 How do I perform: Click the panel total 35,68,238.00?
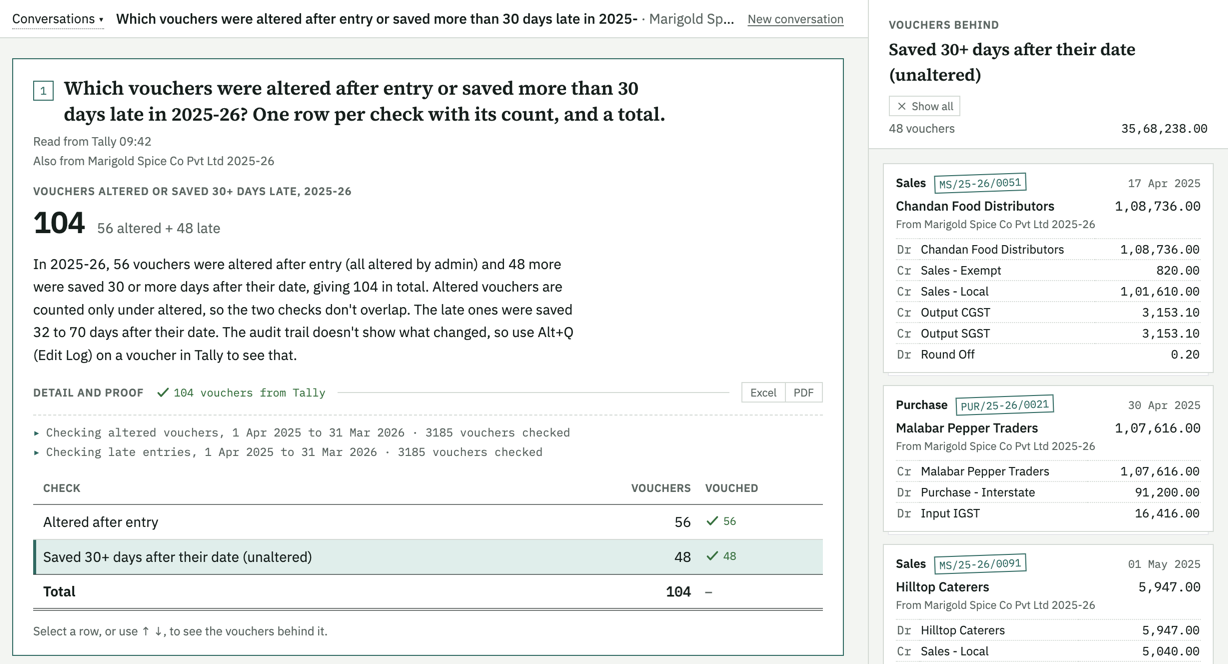(x=1164, y=128)
